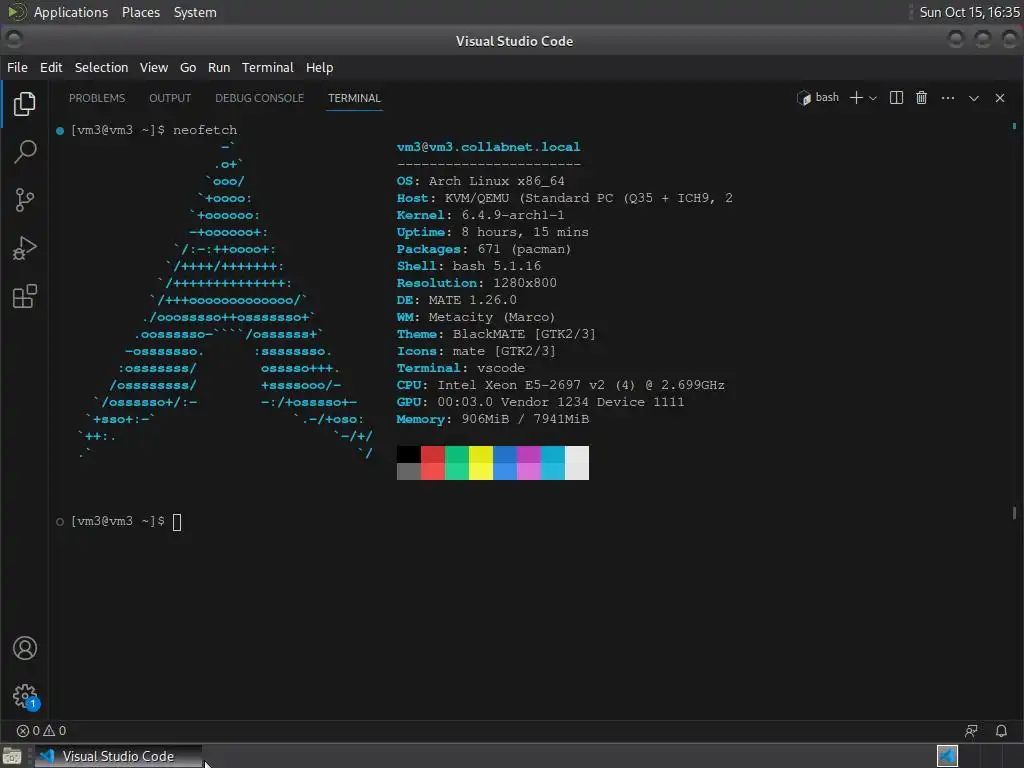Screen dimensions: 1024x768
Task: Click the 'neofetch' command text
Action: (204, 130)
